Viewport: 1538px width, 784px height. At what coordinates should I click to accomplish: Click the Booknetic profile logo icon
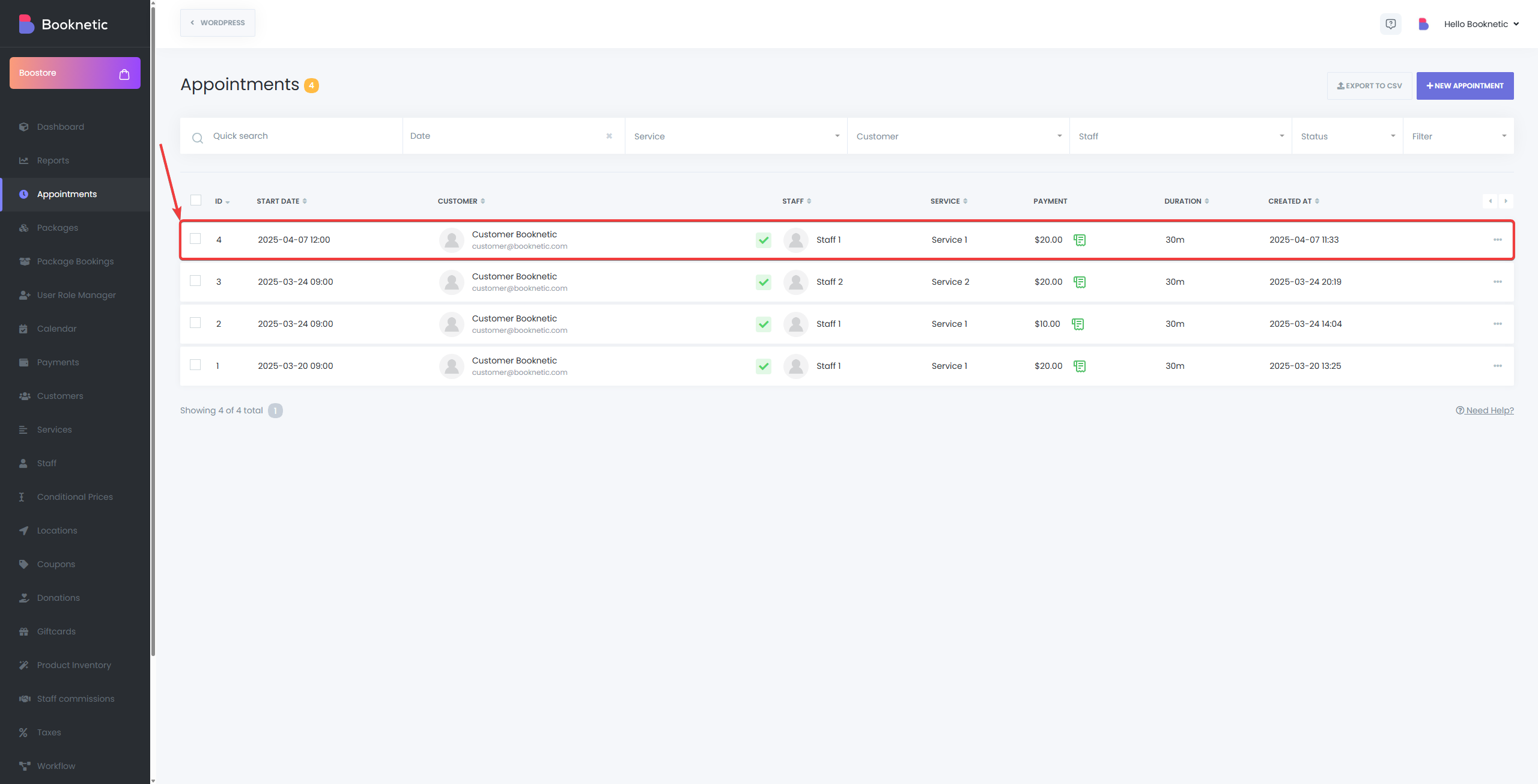click(x=1423, y=24)
